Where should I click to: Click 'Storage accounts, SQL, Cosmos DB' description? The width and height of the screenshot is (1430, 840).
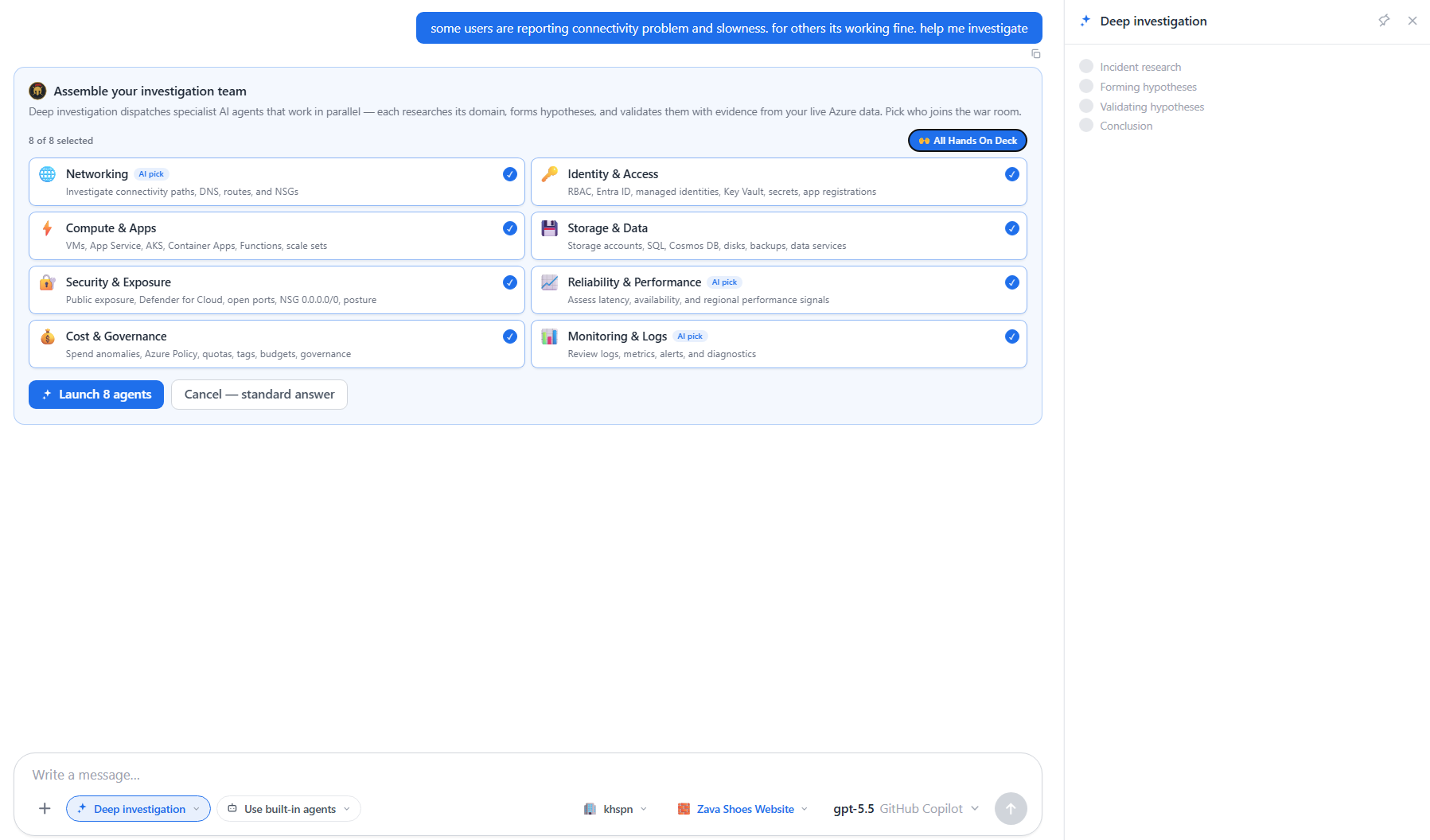[x=707, y=246]
